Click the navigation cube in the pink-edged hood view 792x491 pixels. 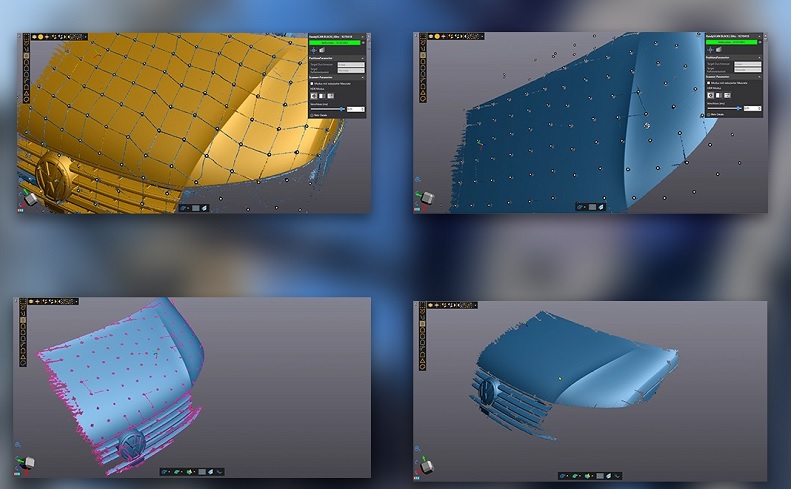pos(29,462)
